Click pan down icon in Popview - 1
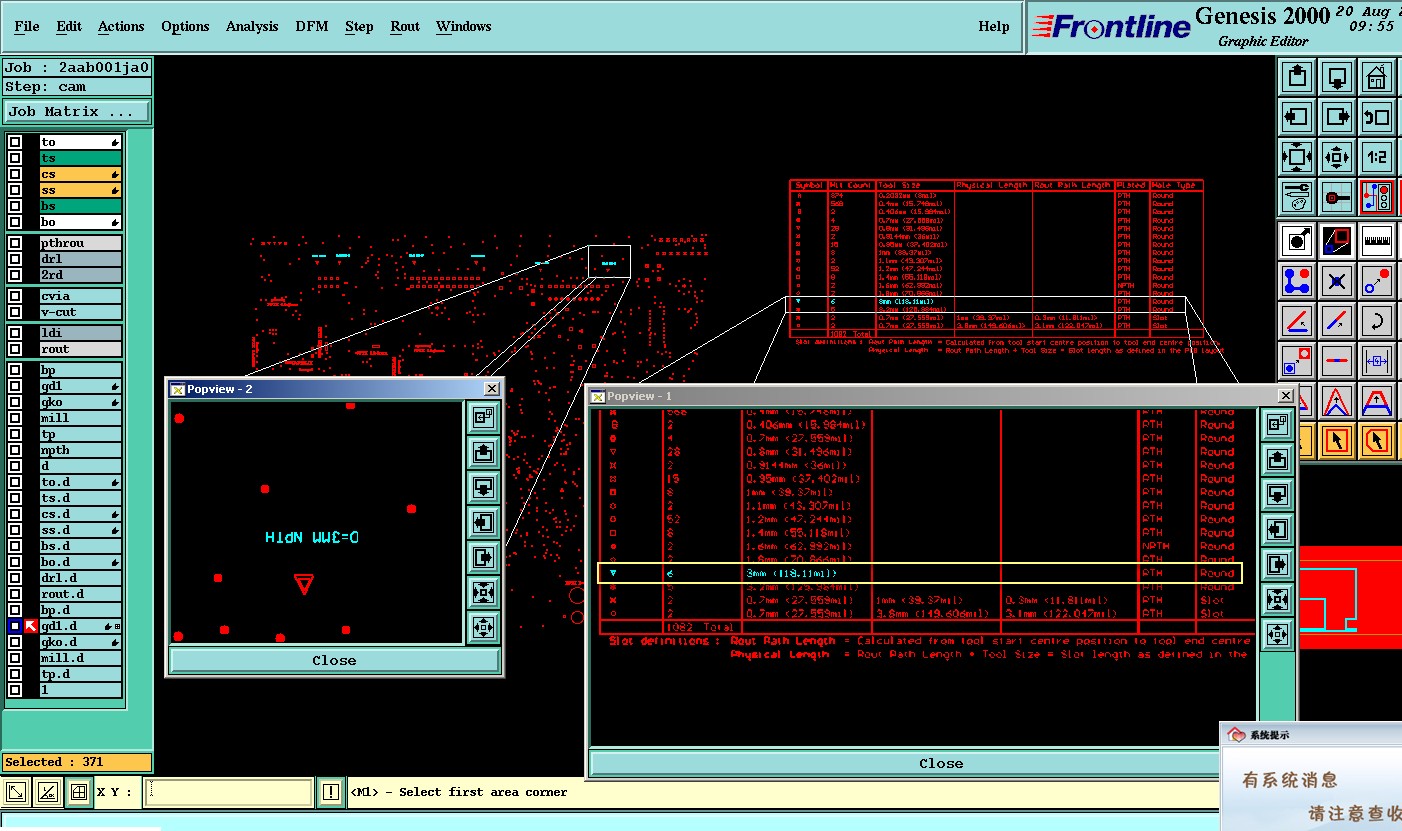Viewport: 1402px width, 831px height. pyautogui.click(x=1277, y=494)
